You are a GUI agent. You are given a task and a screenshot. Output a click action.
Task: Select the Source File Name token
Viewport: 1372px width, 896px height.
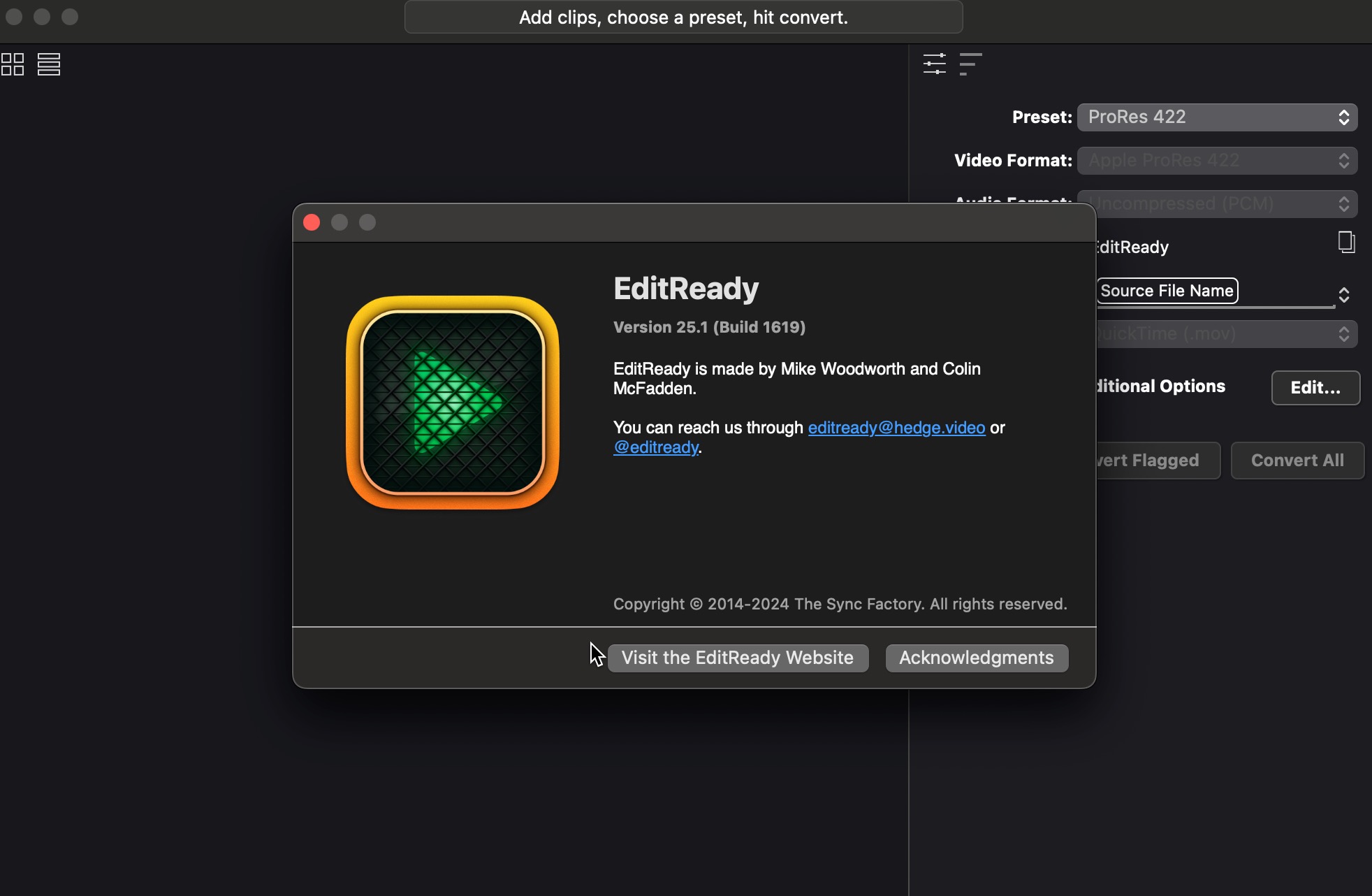point(1167,291)
